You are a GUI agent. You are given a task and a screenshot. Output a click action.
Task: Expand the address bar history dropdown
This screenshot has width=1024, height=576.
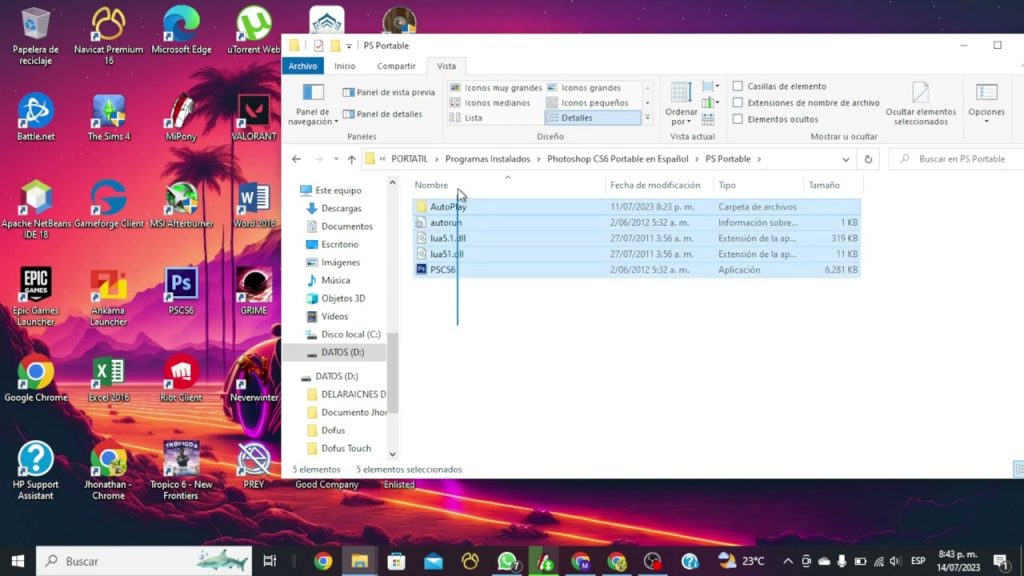tap(846, 159)
